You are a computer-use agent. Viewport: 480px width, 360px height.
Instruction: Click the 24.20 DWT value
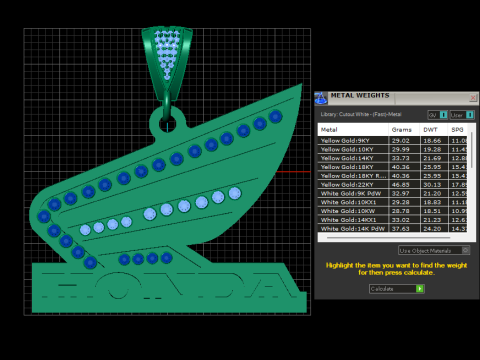432,229
